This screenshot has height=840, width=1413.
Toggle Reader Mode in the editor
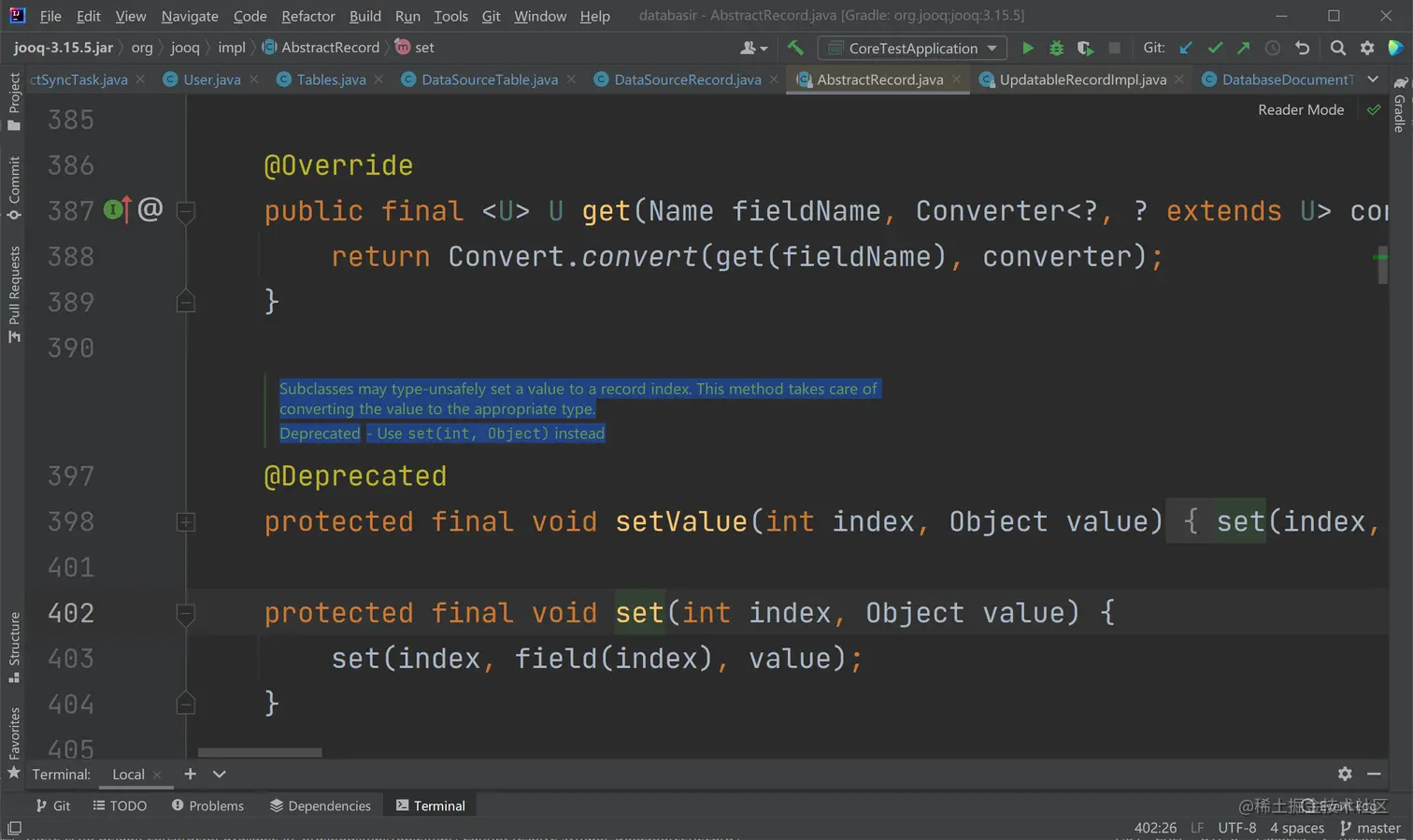tap(1300, 110)
